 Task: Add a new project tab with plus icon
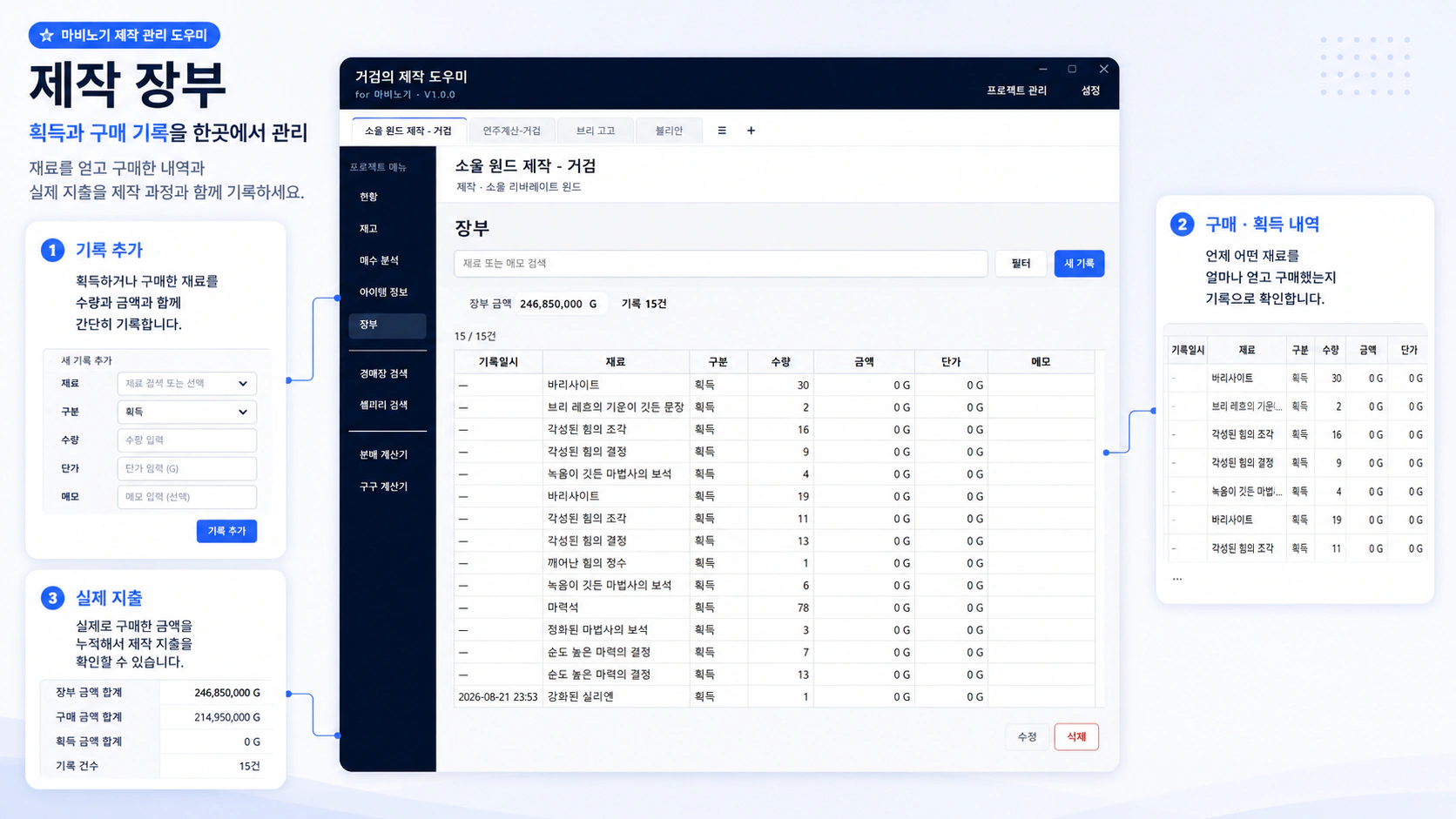click(751, 131)
